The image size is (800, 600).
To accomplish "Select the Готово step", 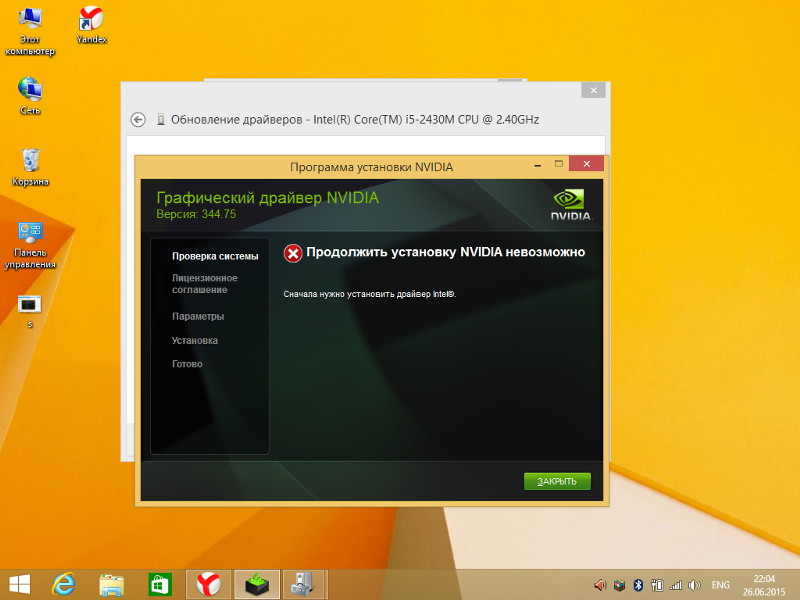I will click(x=187, y=364).
